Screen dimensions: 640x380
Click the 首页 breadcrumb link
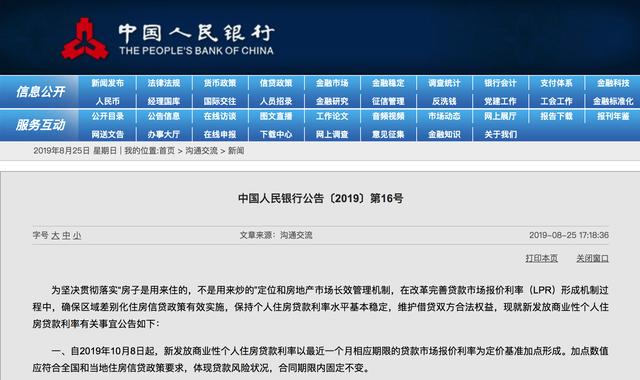(167, 151)
